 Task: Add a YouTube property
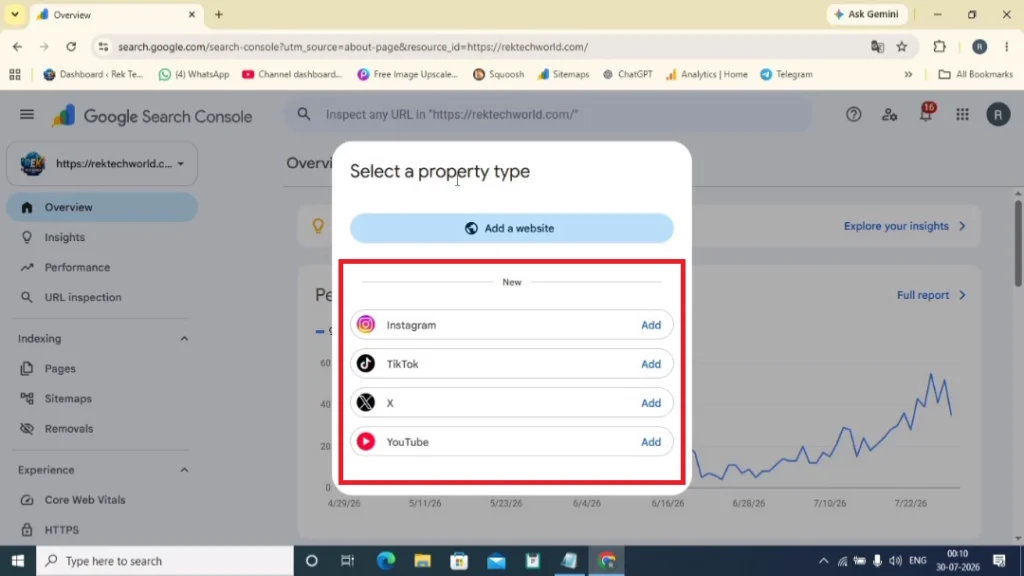[x=650, y=442]
